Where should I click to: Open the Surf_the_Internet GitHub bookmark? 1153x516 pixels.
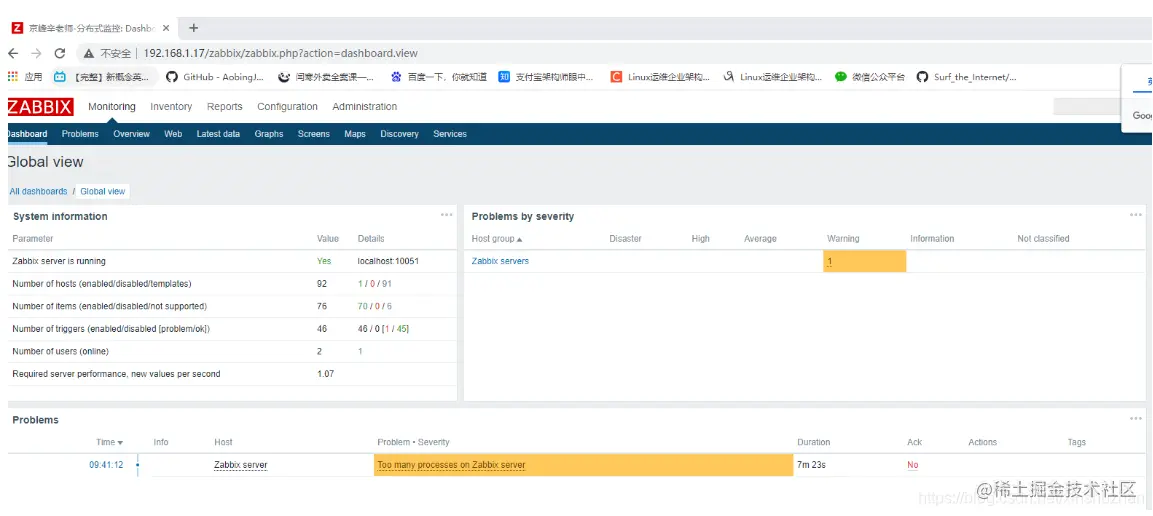(967, 76)
